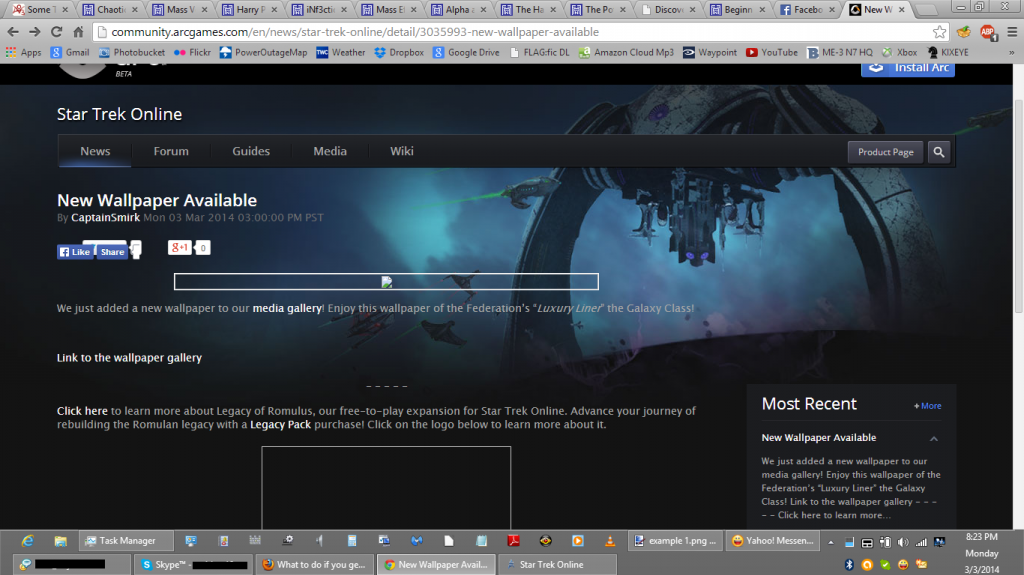The width and height of the screenshot is (1024, 575).
Task: Click the + More link in Most Recent
Action: (927, 406)
